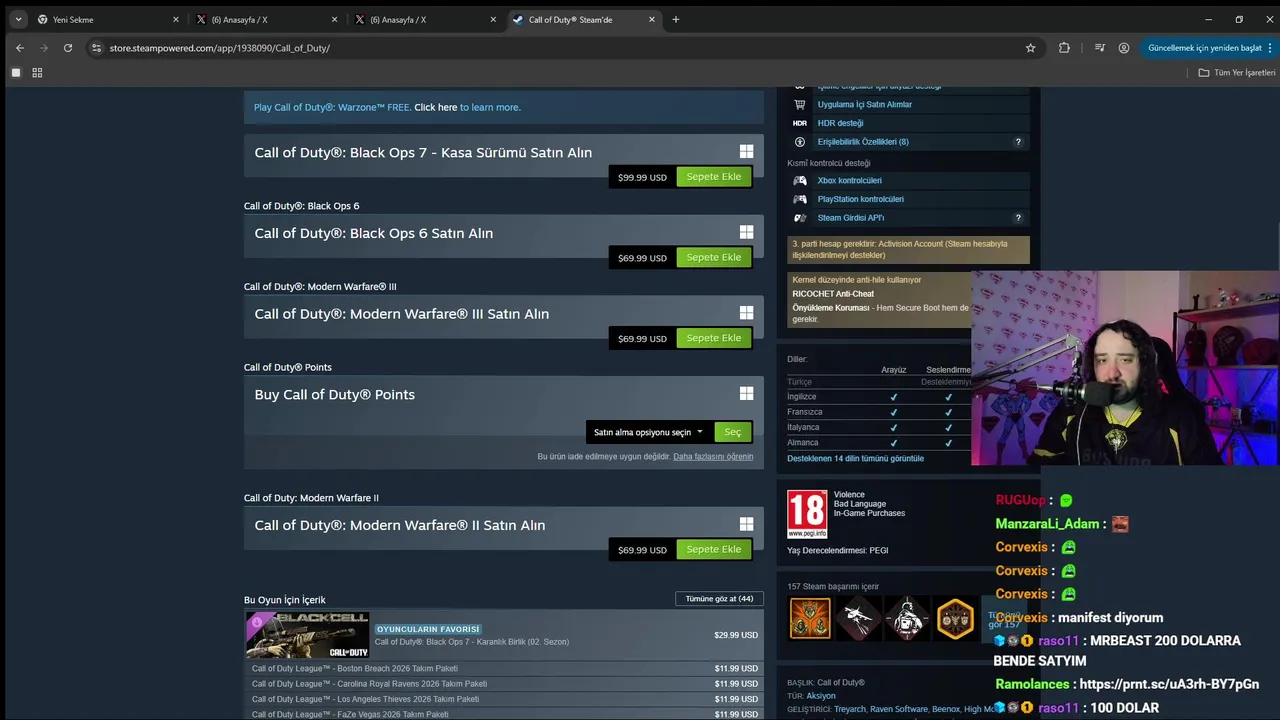Image resolution: width=1280 pixels, height=720 pixels.
Task: Click help icon next to Steam Girdisi API'ı
Action: [1018, 218]
